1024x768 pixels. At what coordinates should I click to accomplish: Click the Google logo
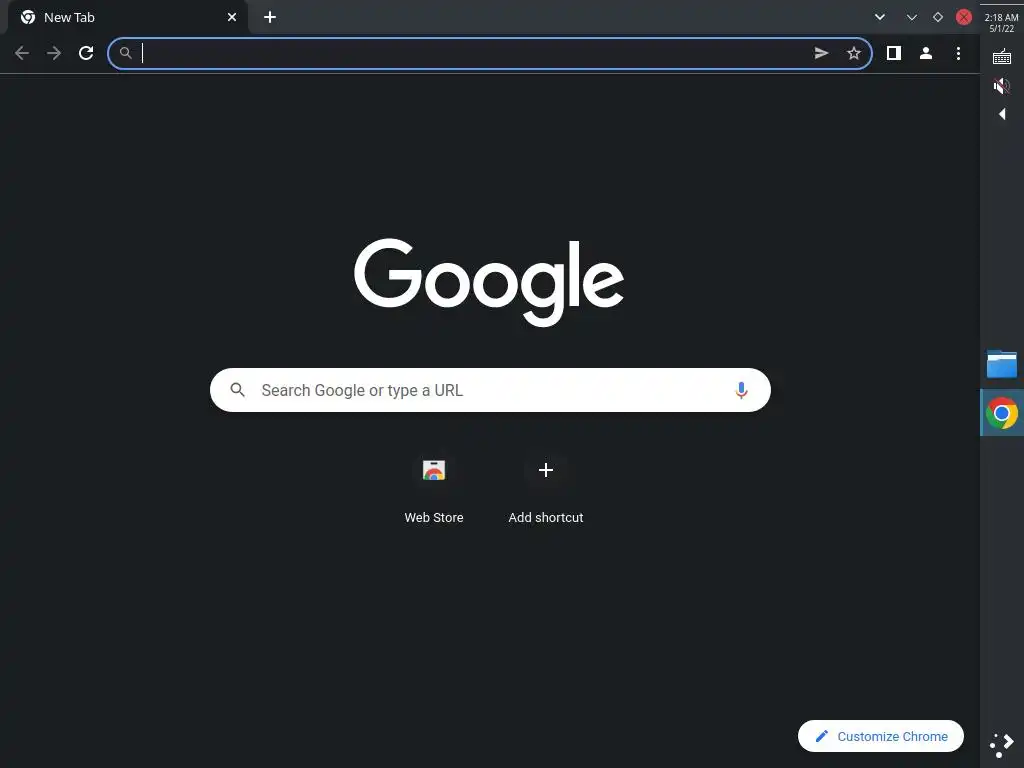point(489,282)
